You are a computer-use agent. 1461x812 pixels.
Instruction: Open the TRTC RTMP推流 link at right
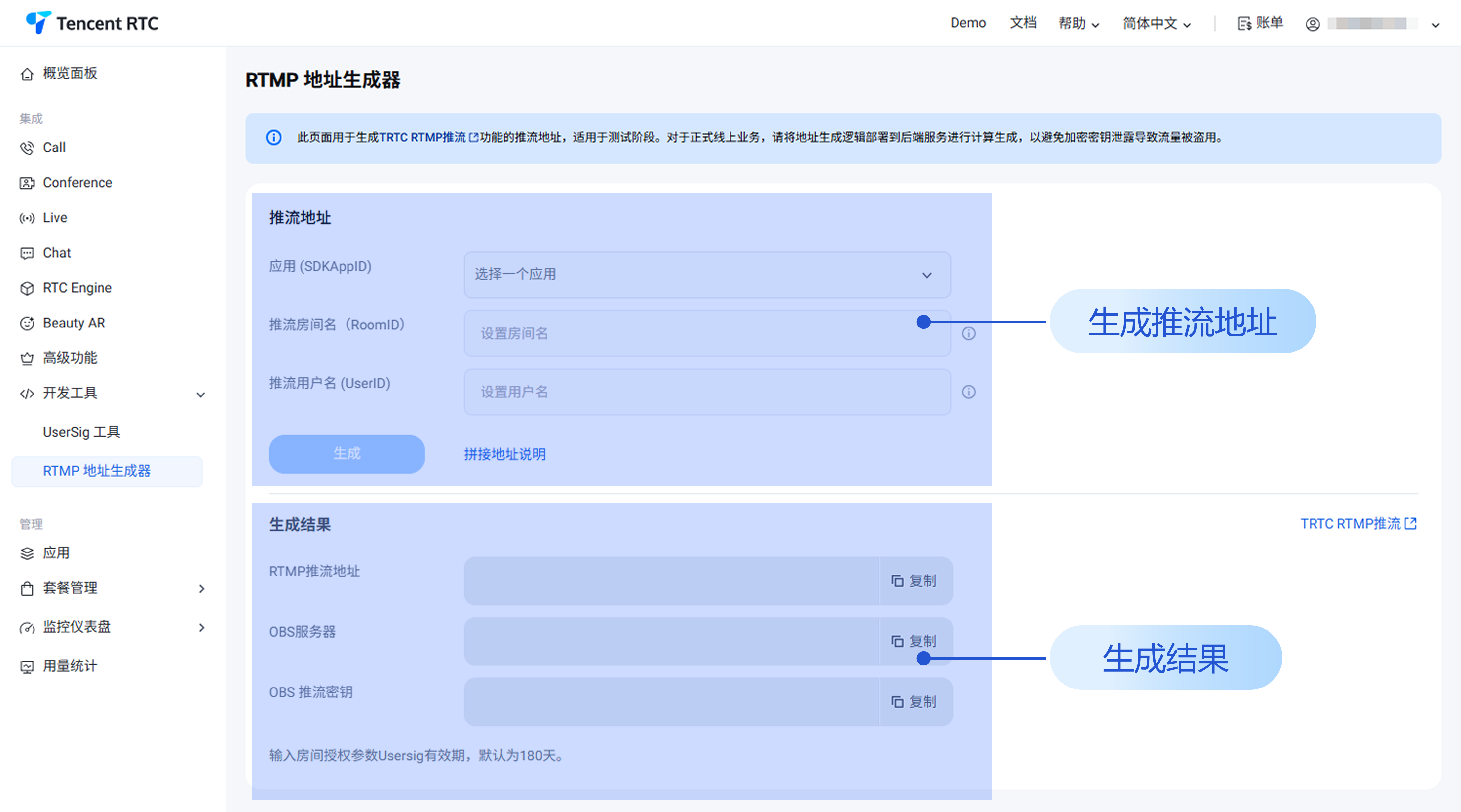pyautogui.click(x=1358, y=523)
